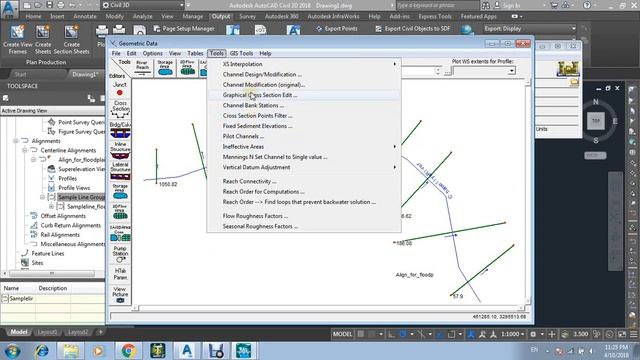
Task: Switch to the Analyze ribbon tab
Action: coord(142,16)
